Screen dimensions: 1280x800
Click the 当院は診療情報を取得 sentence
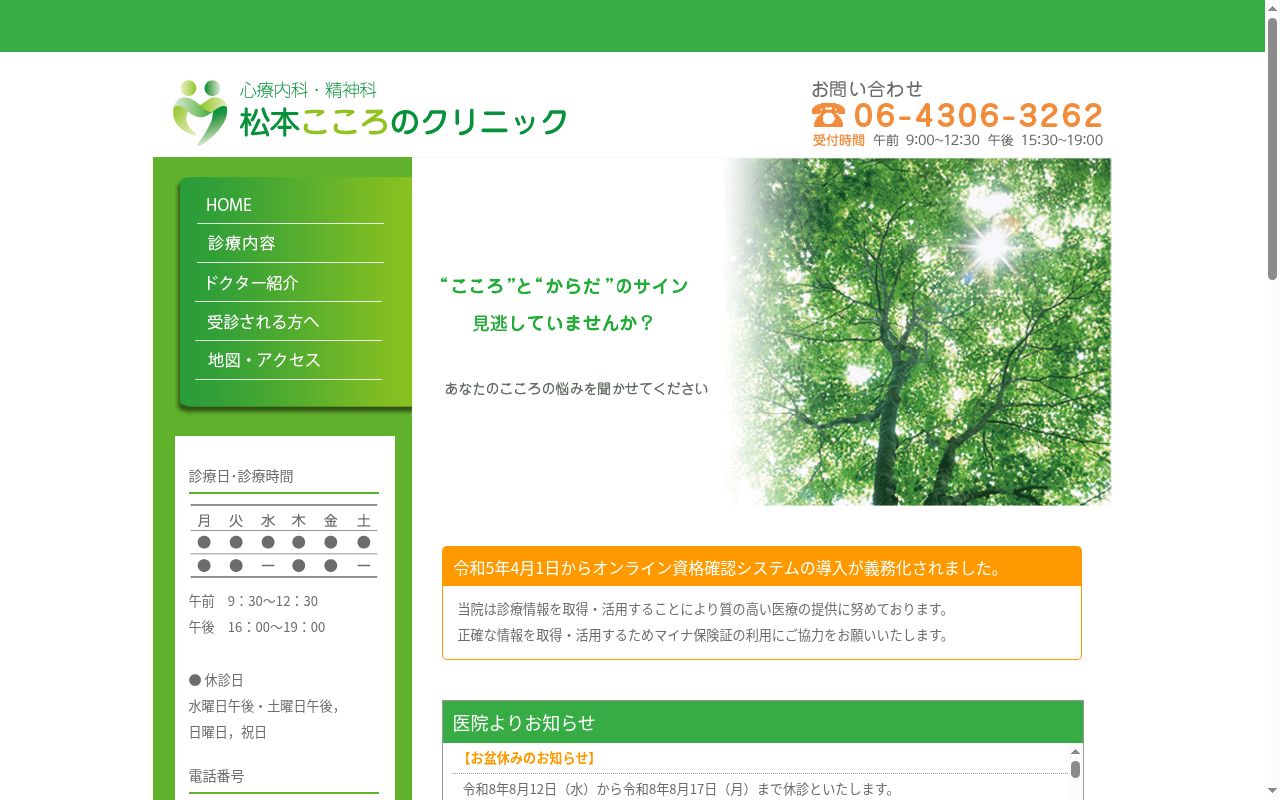tap(703, 609)
